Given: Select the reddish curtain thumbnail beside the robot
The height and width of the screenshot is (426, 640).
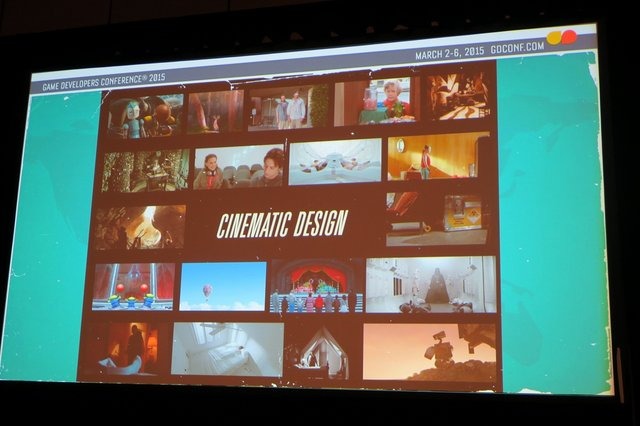Looking at the screenshot, I should point(216,111).
